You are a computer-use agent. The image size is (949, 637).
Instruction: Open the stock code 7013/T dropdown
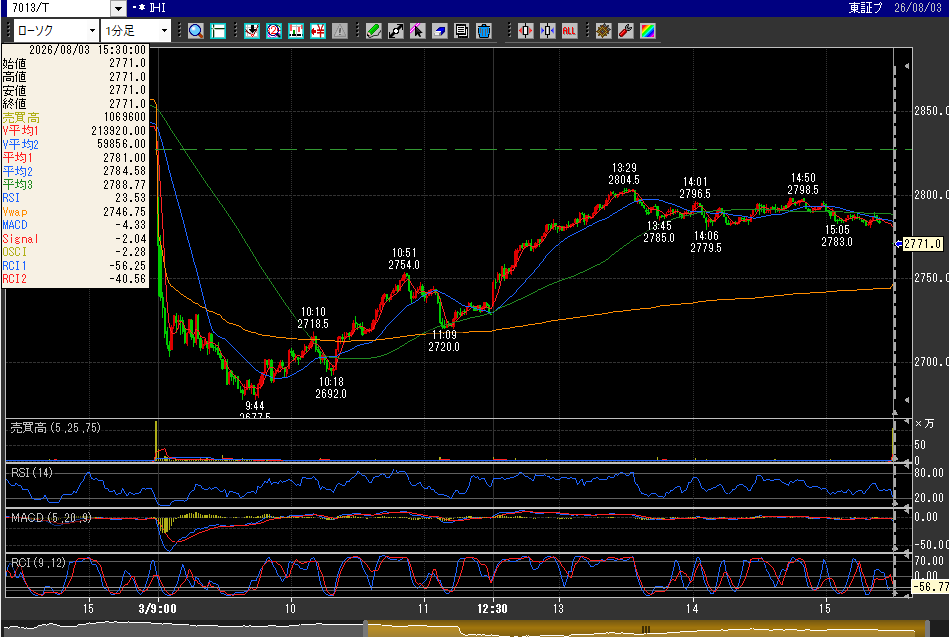(118, 8)
